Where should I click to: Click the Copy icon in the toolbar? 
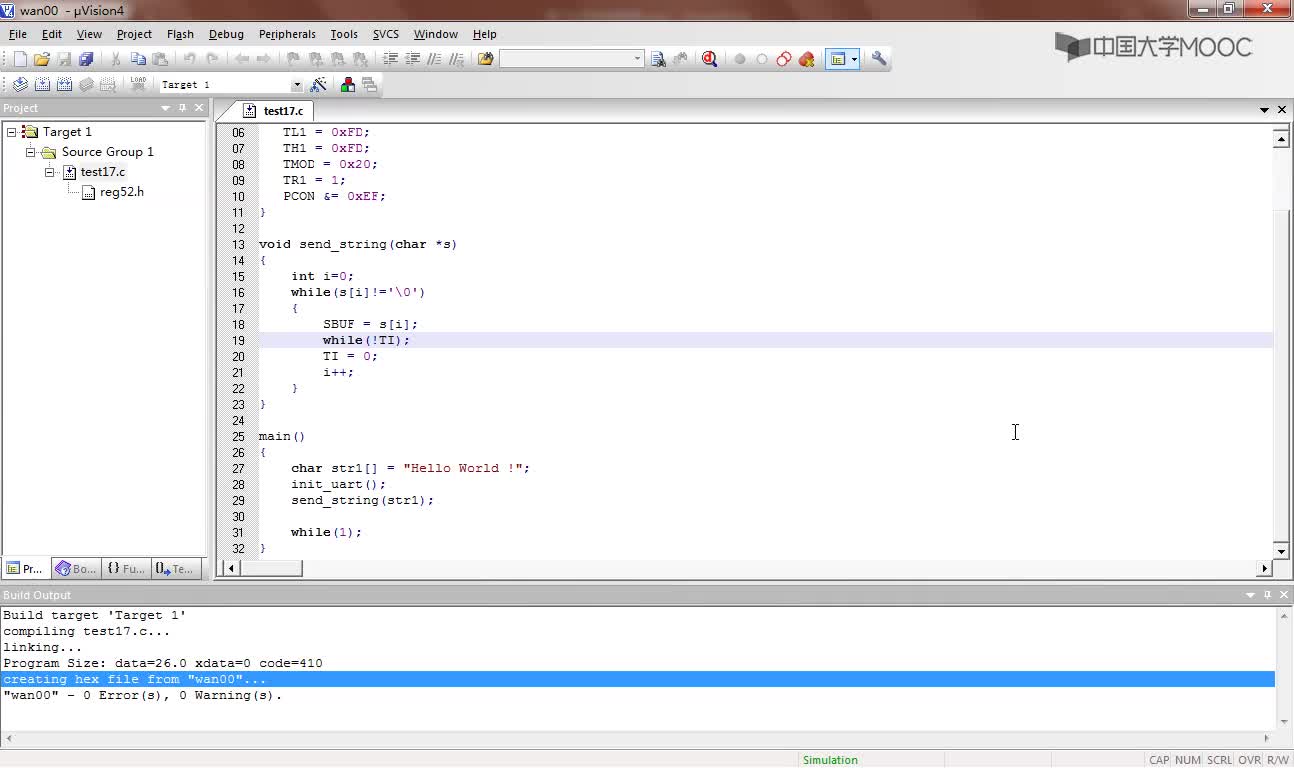click(138, 59)
